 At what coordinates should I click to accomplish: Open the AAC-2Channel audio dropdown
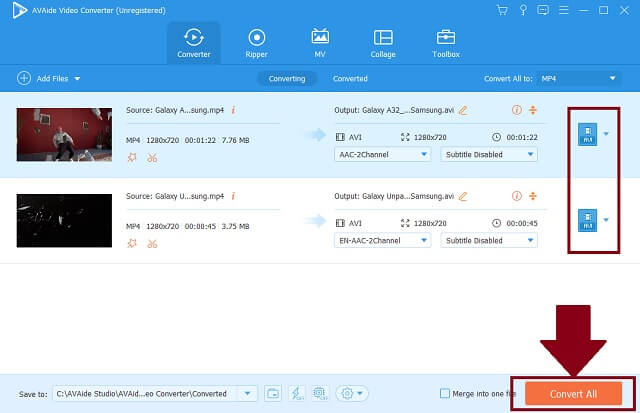click(382, 154)
